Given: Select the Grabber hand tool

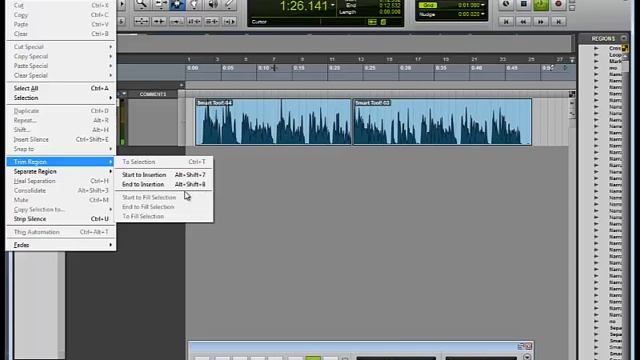Looking at the screenshot, I should click(x=195, y=4).
